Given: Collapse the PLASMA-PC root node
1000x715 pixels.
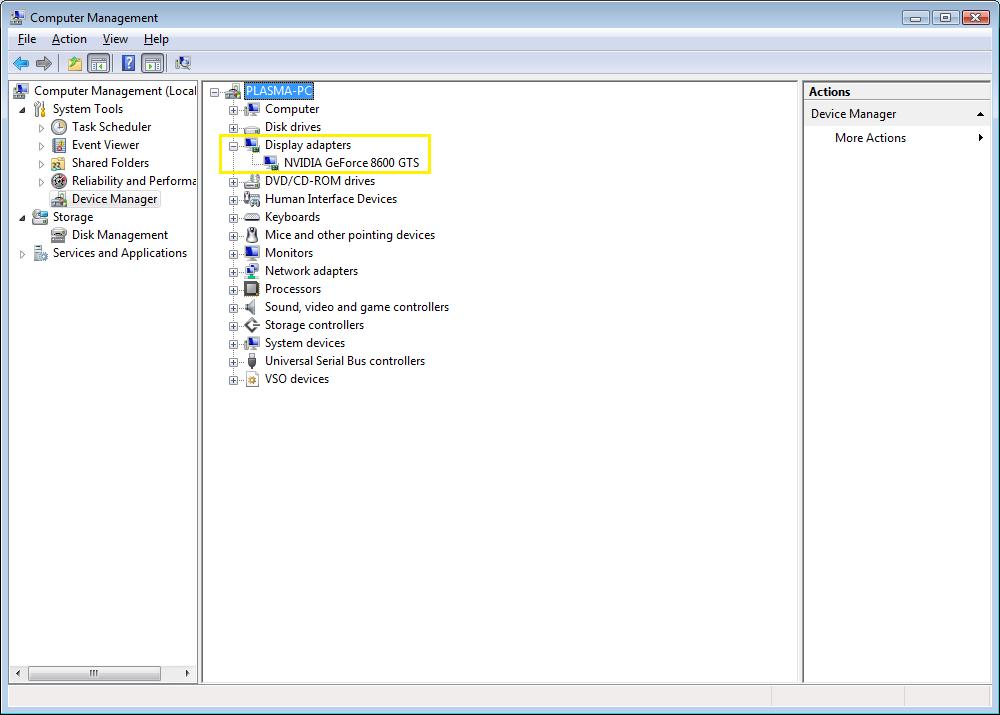Looking at the screenshot, I should pyautogui.click(x=215, y=92).
